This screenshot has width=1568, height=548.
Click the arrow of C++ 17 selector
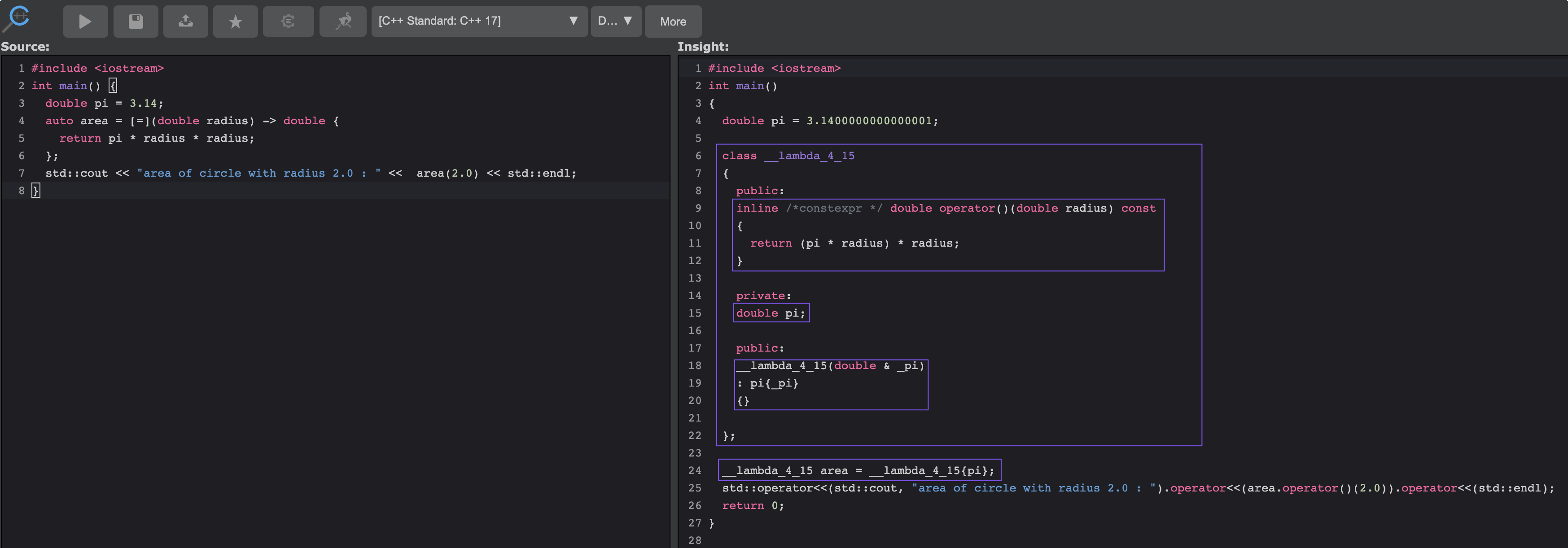573,21
